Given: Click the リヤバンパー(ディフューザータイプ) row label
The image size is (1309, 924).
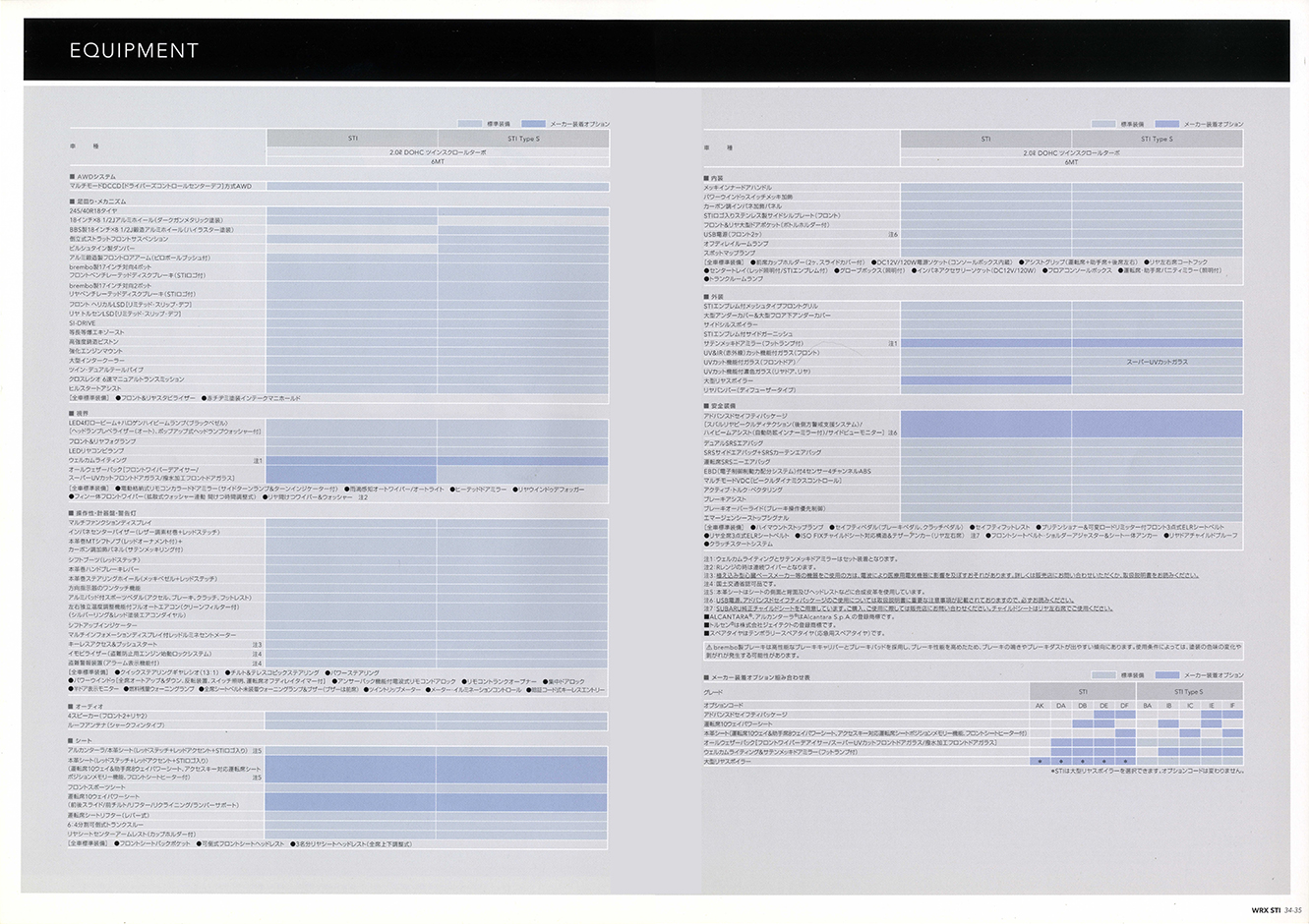Looking at the screenshot, I should (750, 390).
